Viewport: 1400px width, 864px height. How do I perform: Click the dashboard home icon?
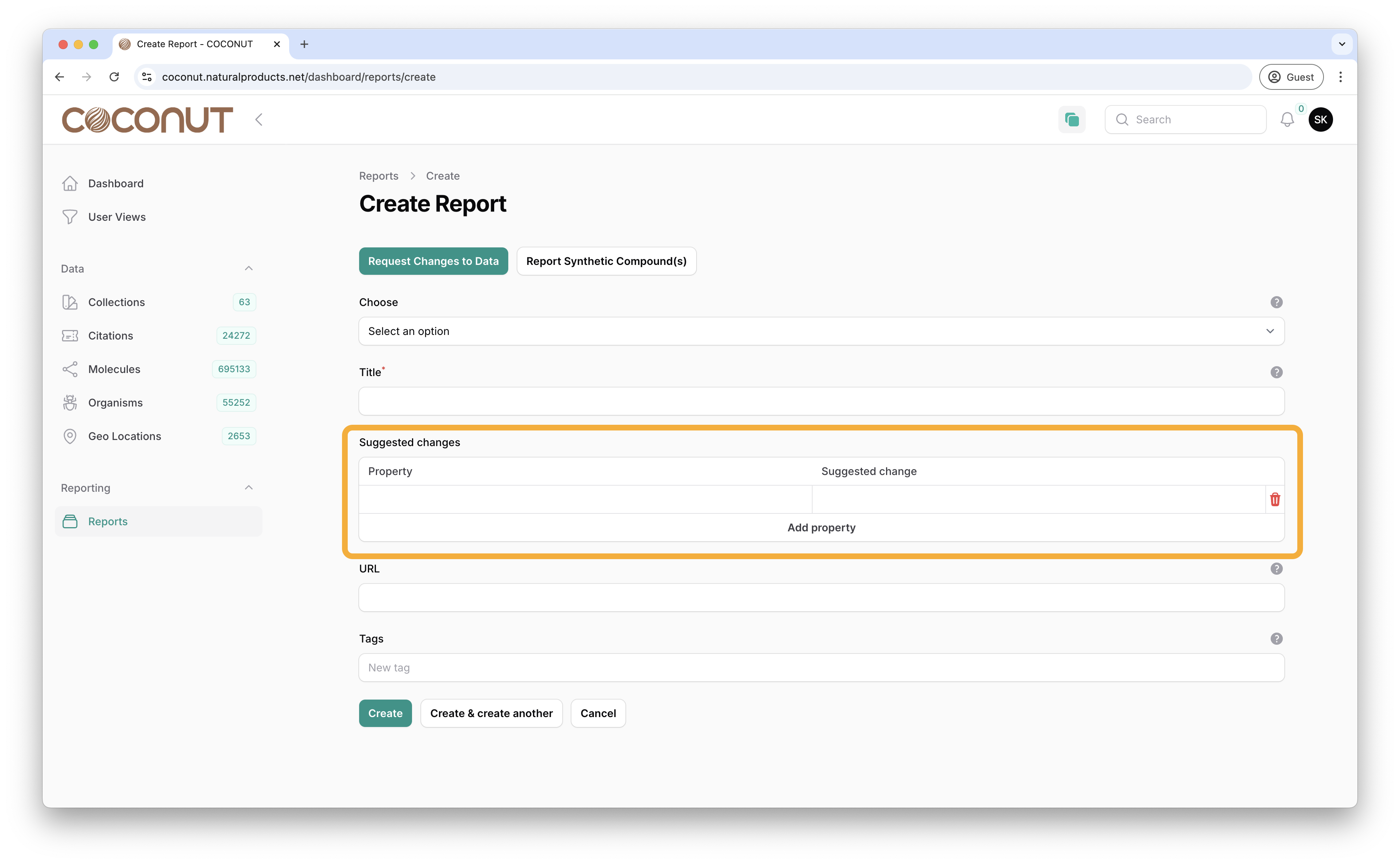(x=70, y=183)
